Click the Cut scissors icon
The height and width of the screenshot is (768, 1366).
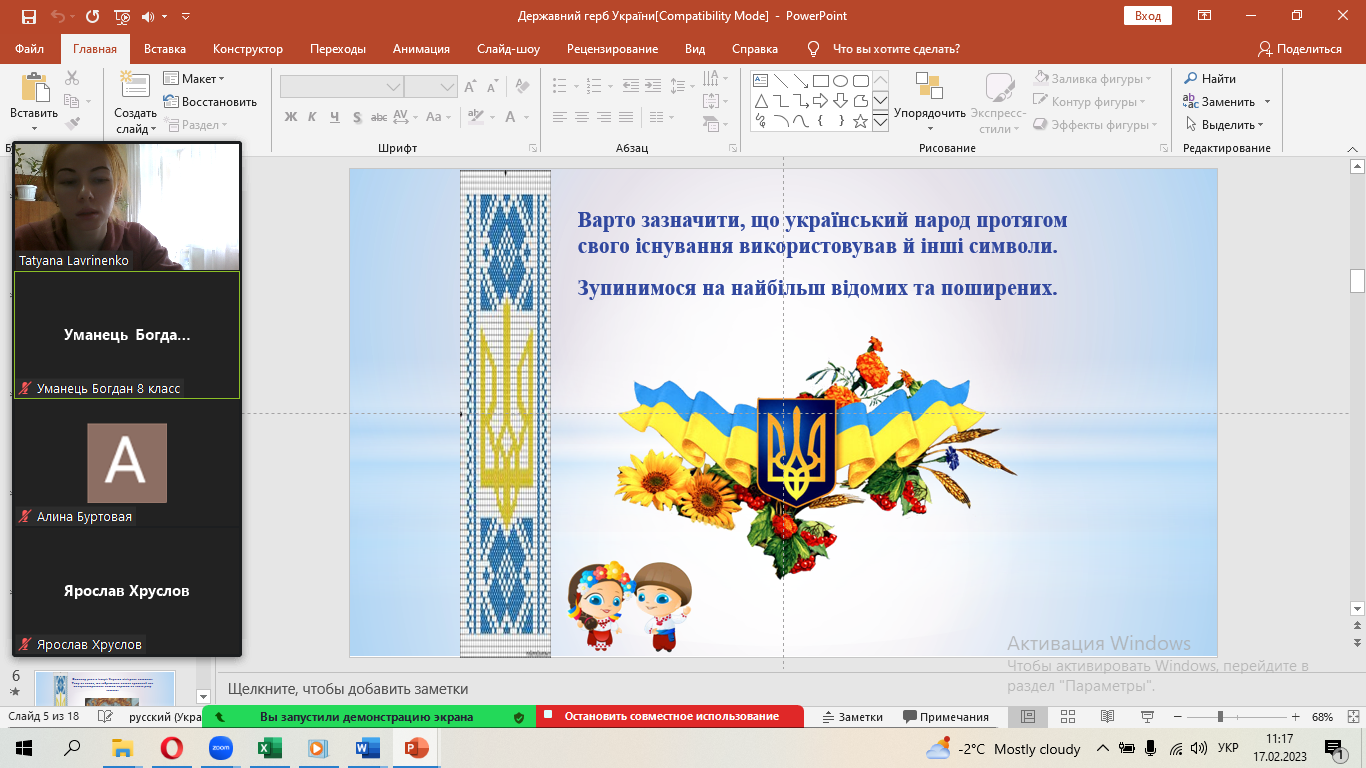[72, 78]
